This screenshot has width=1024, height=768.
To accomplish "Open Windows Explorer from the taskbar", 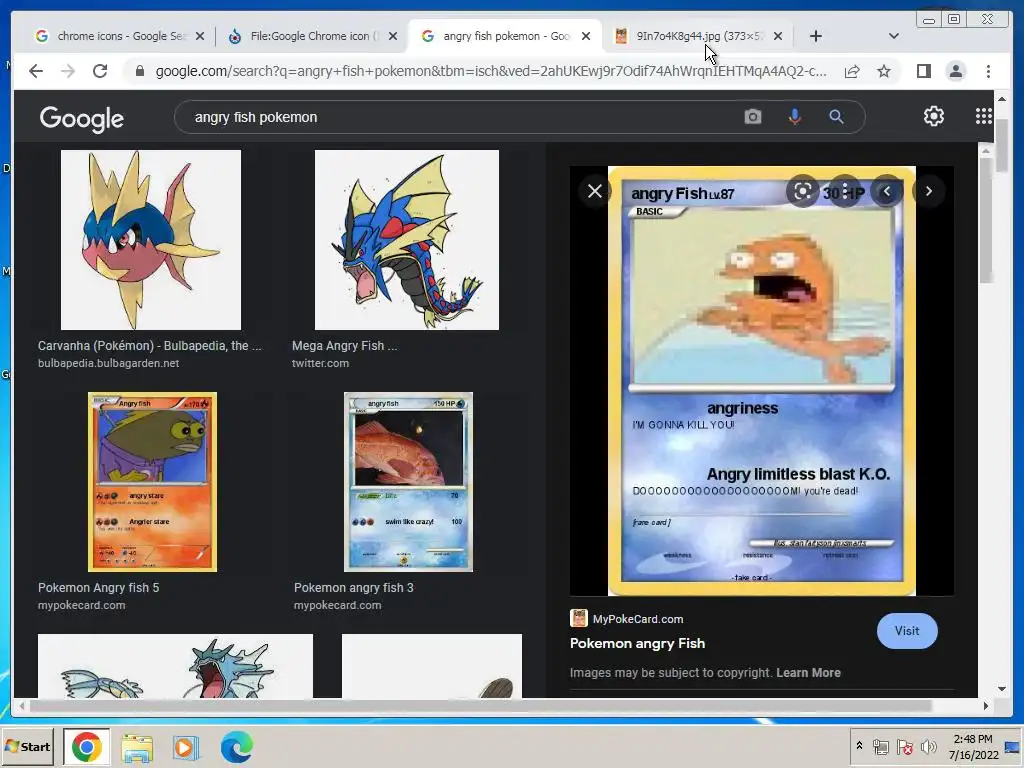I will coord(137,747).
